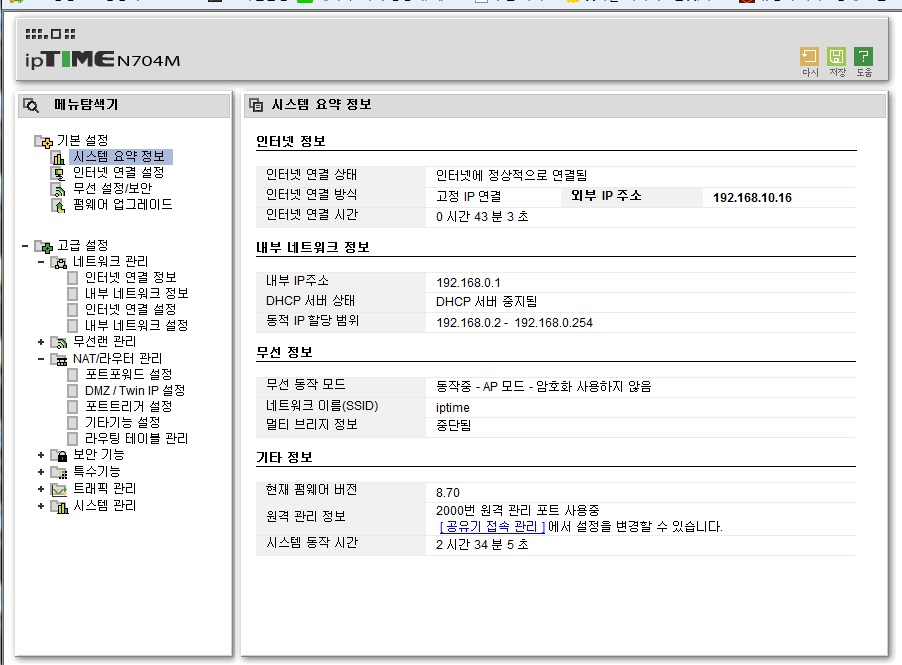Screen dimensions: 902x665
Task: Open the 내부 네트워크 정보 menu item
Action: coord(137,294)
